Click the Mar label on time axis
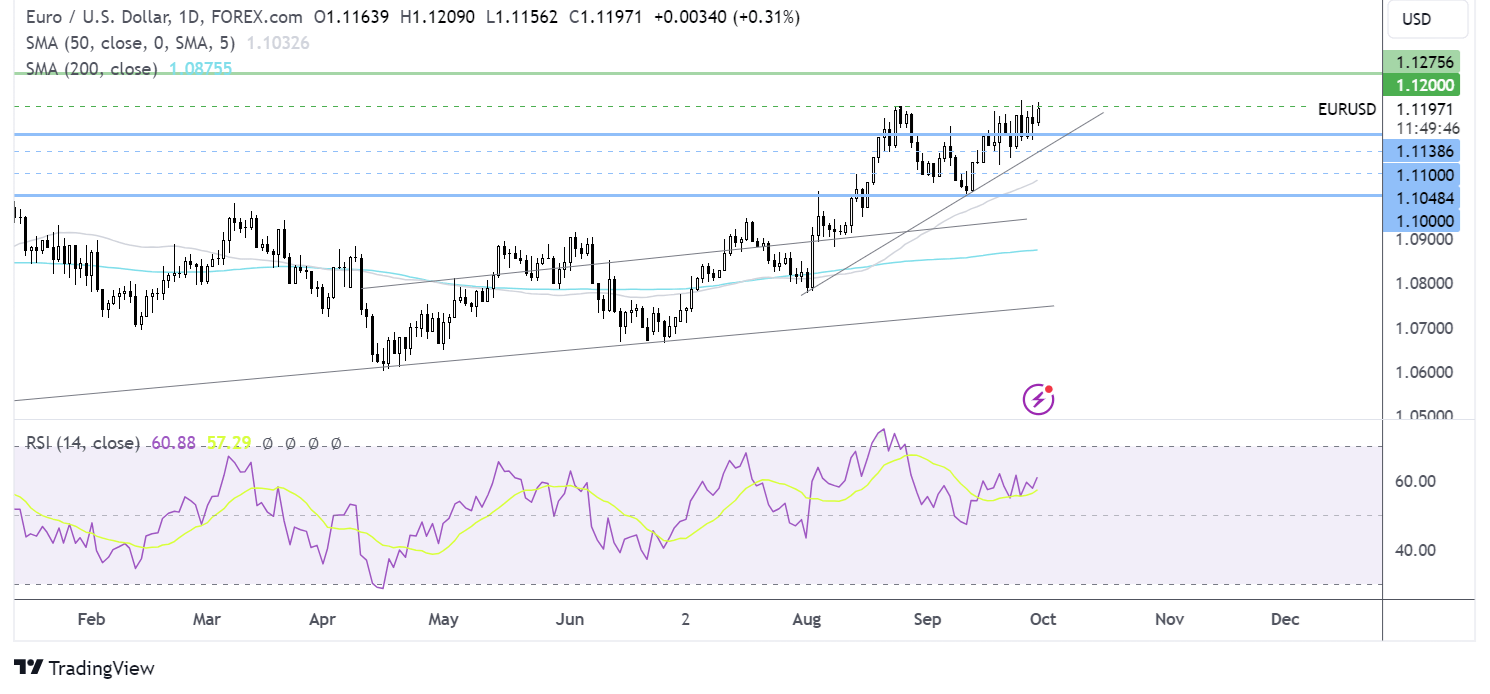Screen dimensions: 1490x694 tap(206, 619)
